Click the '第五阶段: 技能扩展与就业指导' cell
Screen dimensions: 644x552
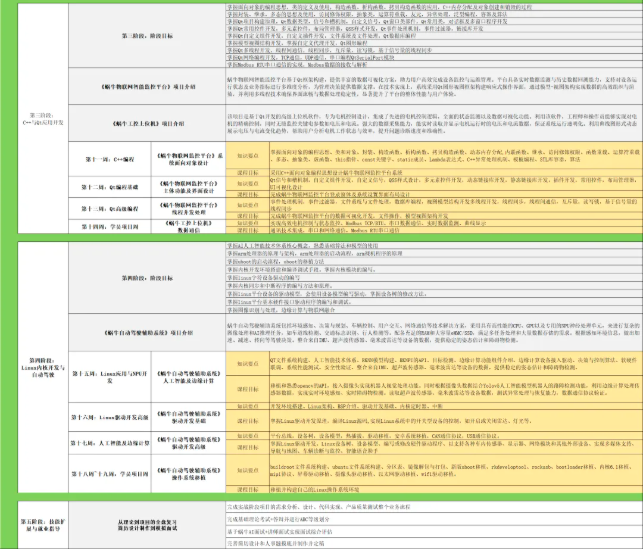click(x=43, y=525)
